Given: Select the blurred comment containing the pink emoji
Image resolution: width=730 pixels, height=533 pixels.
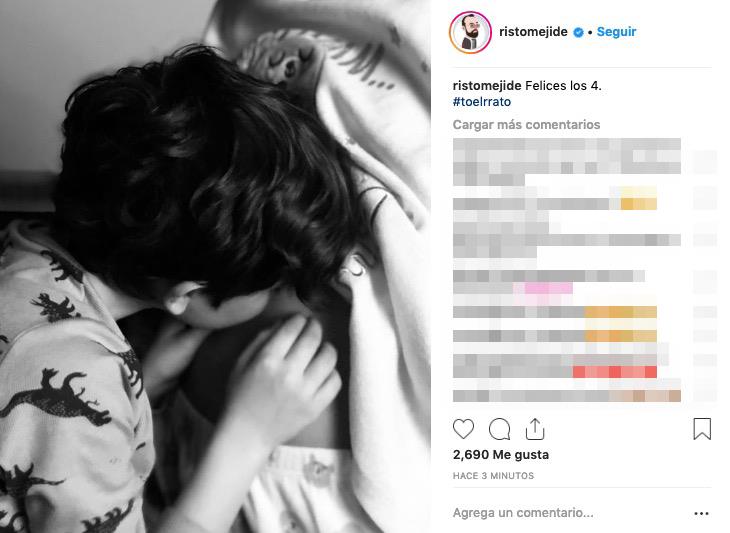Looking at the screenshot, I should tap(549, 282).
